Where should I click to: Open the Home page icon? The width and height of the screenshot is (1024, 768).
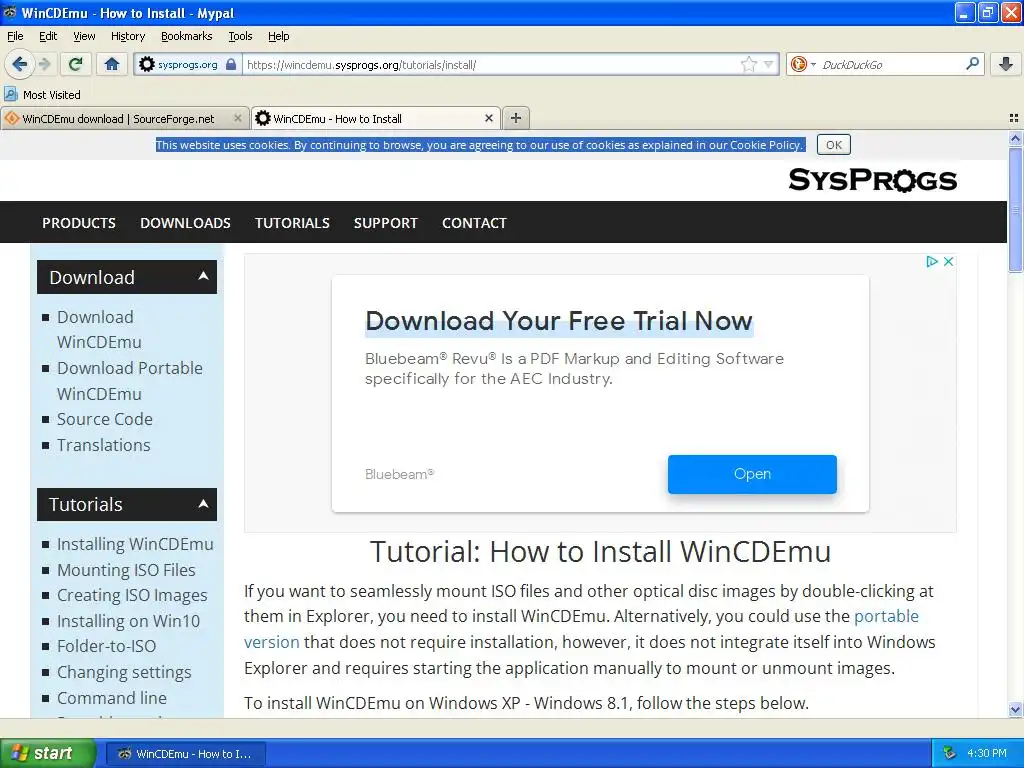112,64
